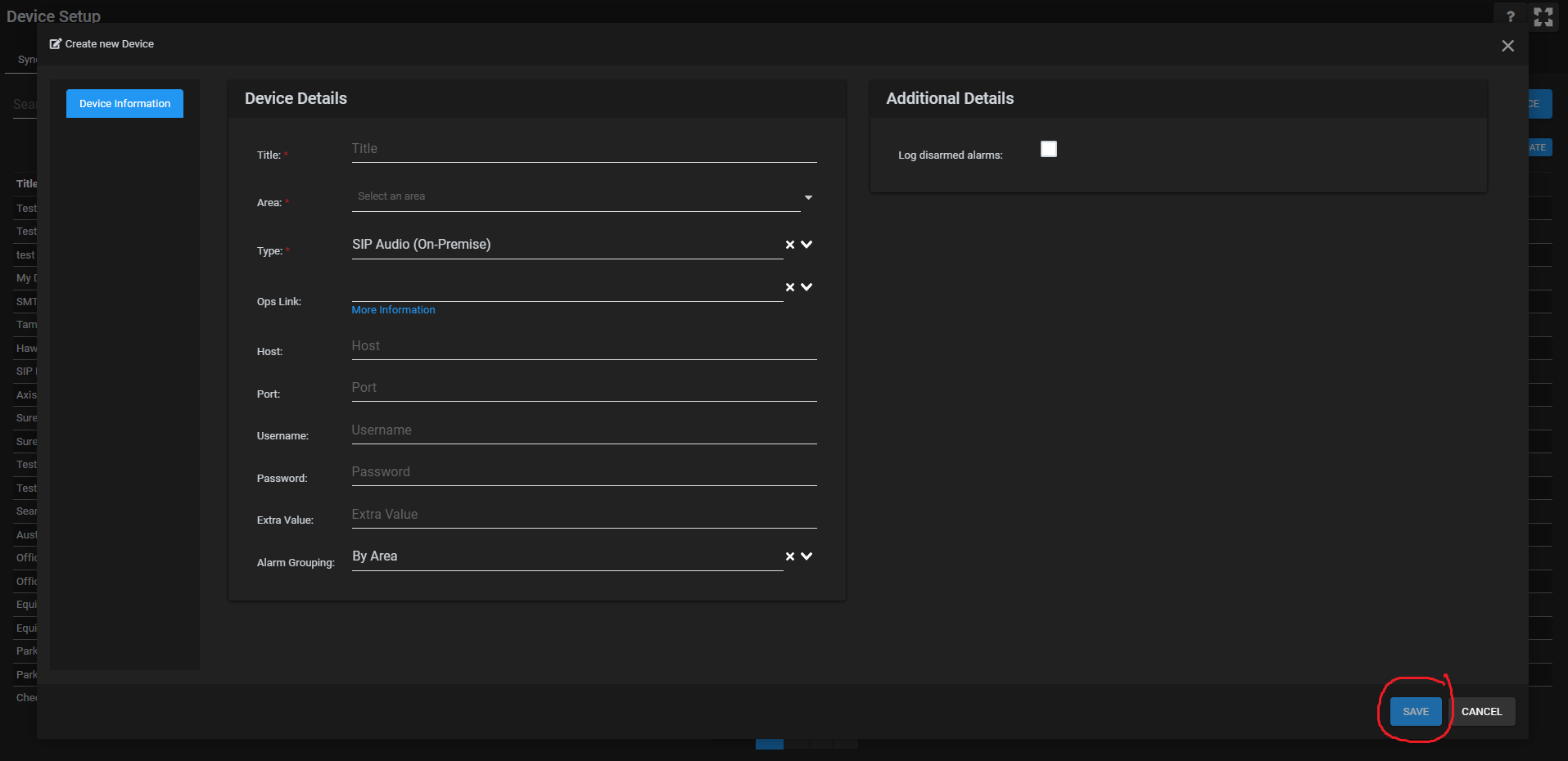
Task: Enable Log disarmed alarms checkbox
Action: click(1048, 149)
